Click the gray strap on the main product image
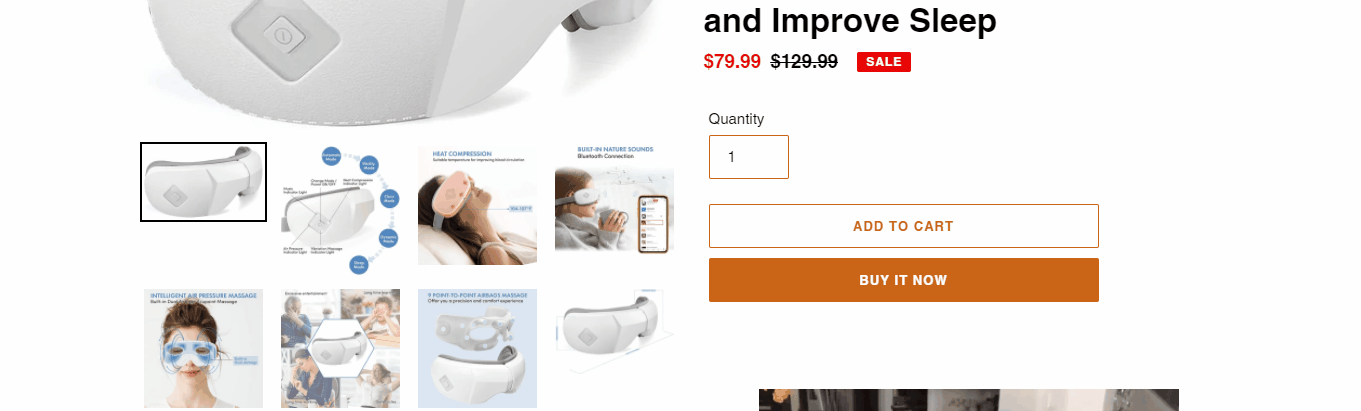Viewport: 1361px width, 411px height. (x=578, y=18)
